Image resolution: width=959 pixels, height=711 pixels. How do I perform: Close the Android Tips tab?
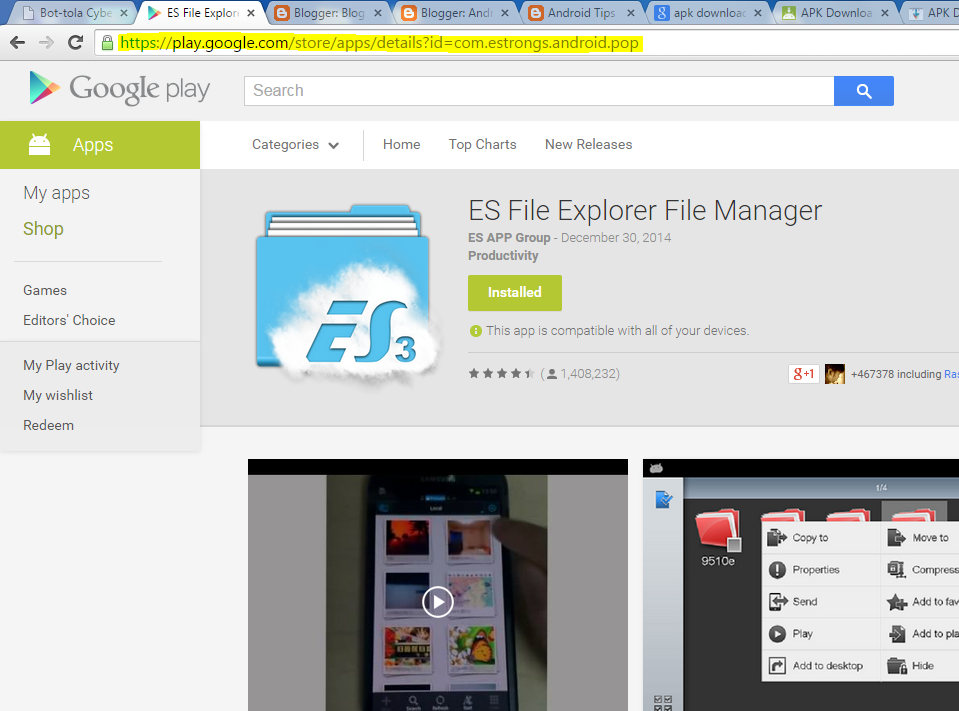tap(631, 12)
